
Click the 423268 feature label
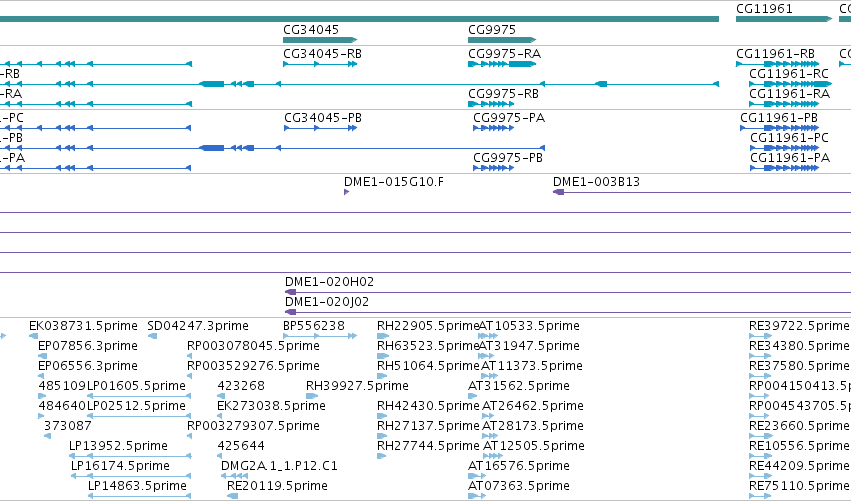tap(241, 386)
